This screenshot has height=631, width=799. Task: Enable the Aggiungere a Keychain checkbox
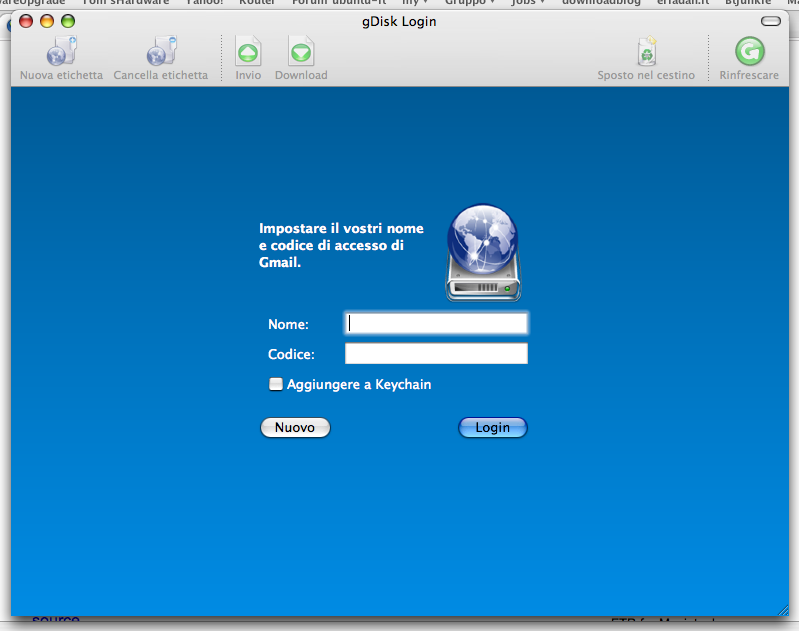[x=276, y=384]
